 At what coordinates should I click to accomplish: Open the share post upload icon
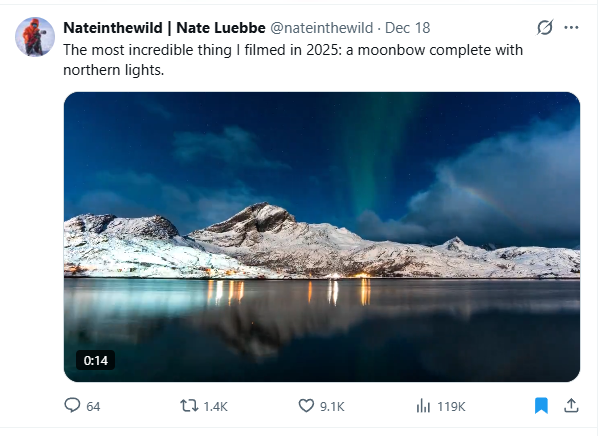point(571,406)
